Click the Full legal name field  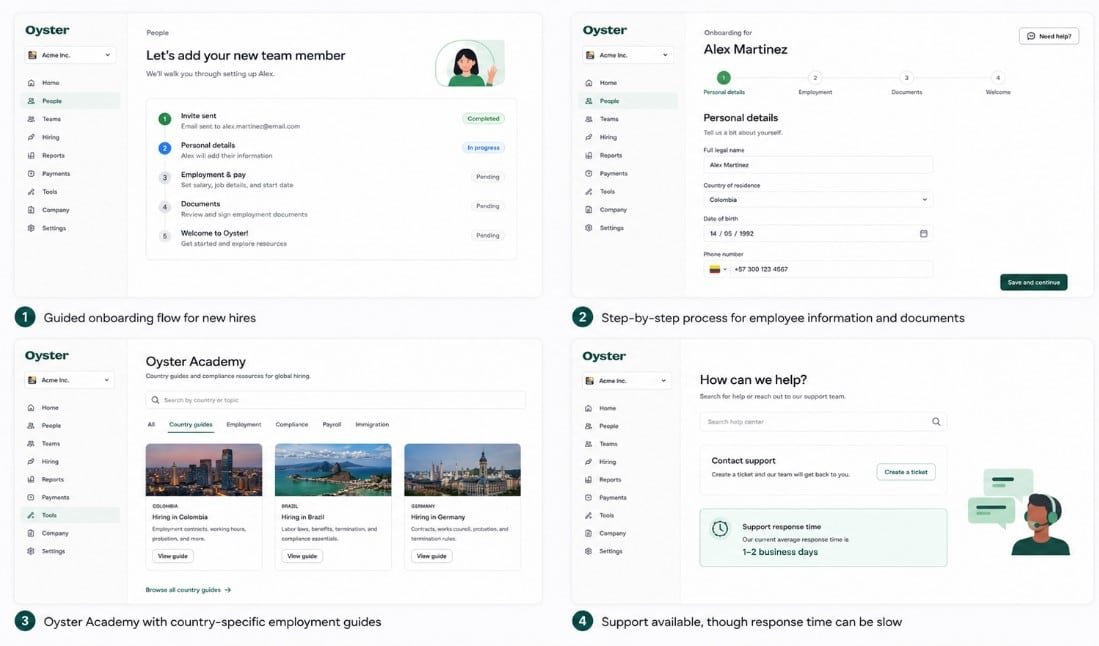(818, 165)
